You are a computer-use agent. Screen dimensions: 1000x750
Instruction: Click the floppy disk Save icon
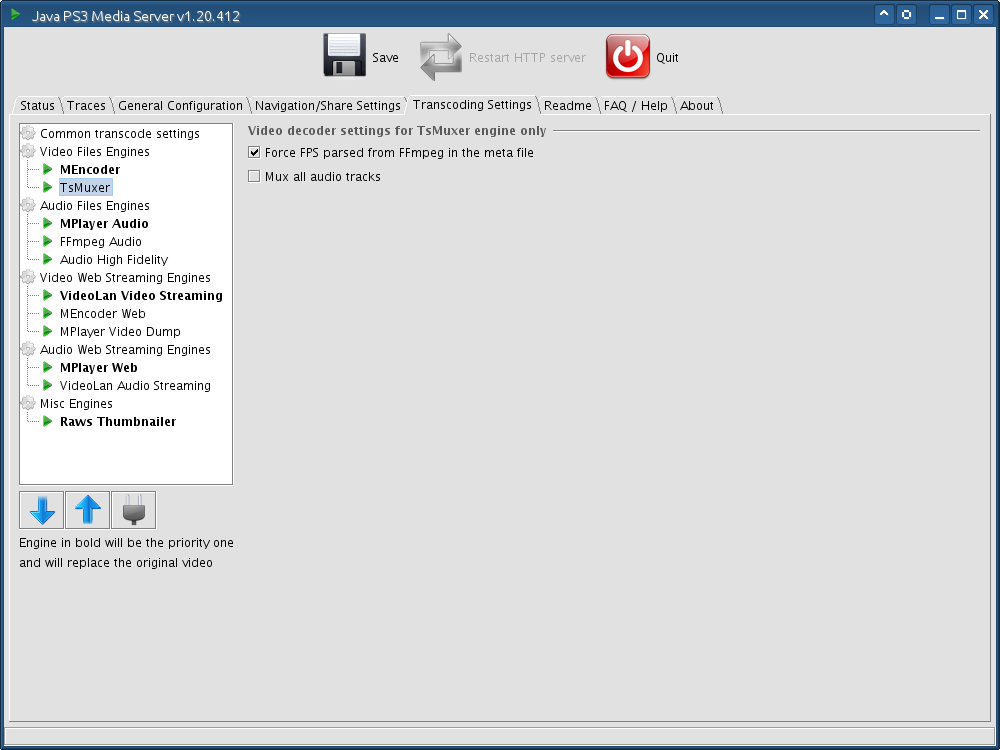point(344,55)
